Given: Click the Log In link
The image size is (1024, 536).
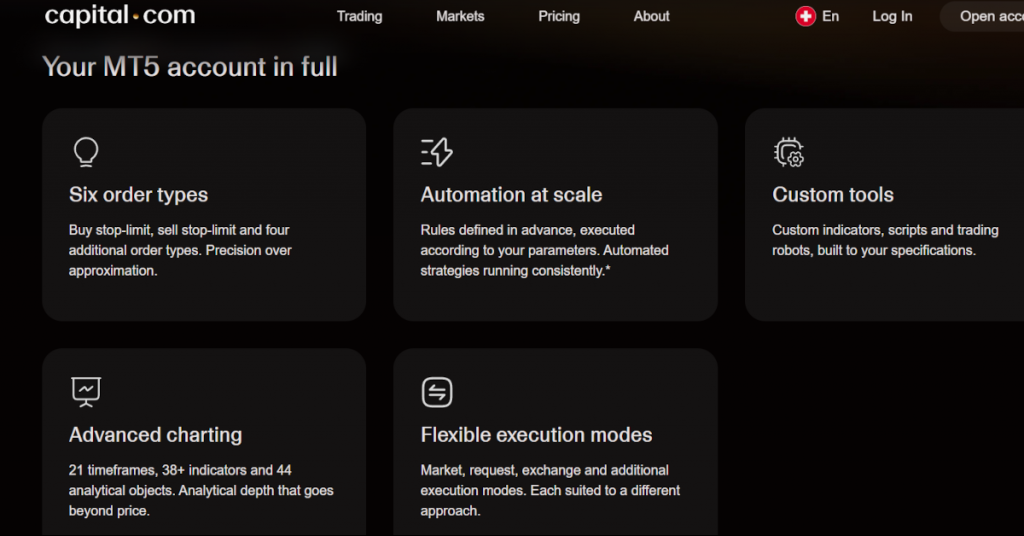Looking at the screenshot, I should point(892,16).
